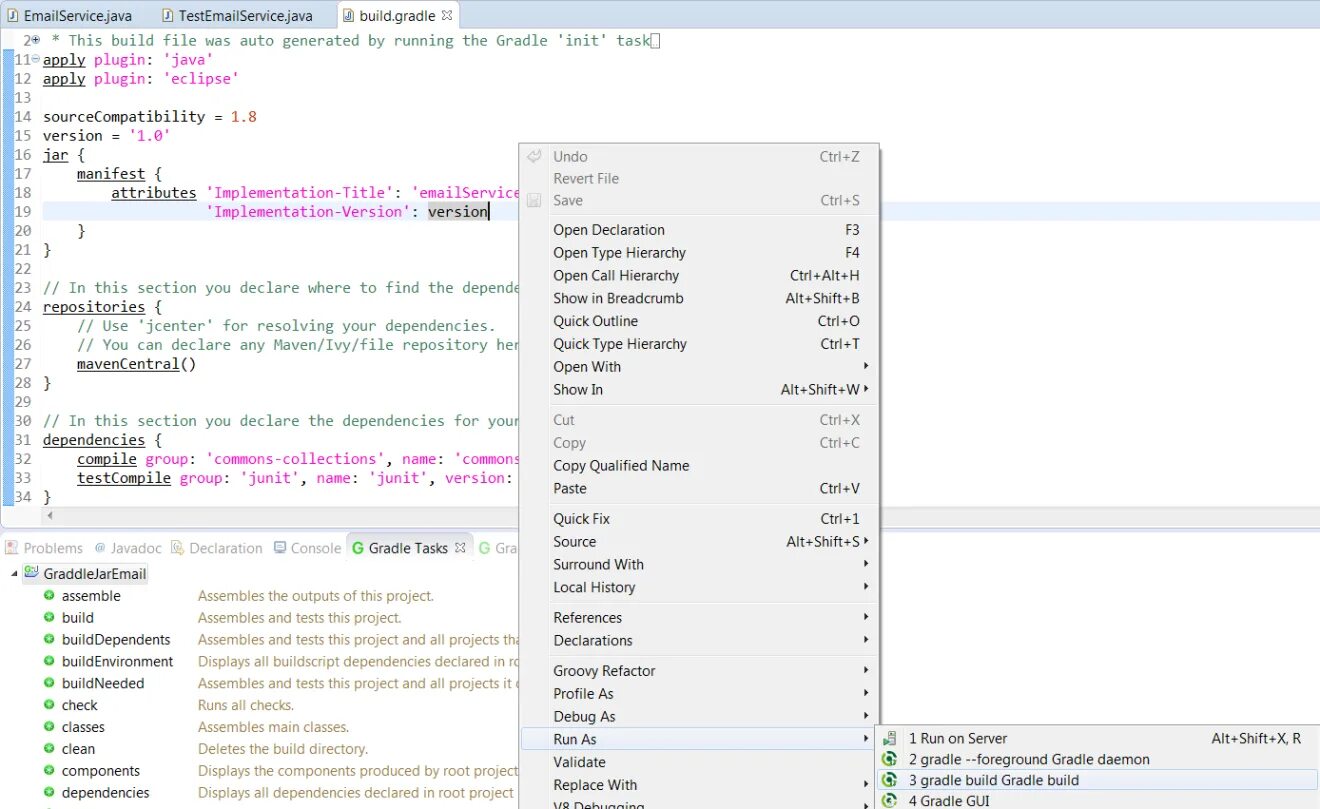Open the Javadoc view tab
The image size is (1320, 809).
pos(128,548)
